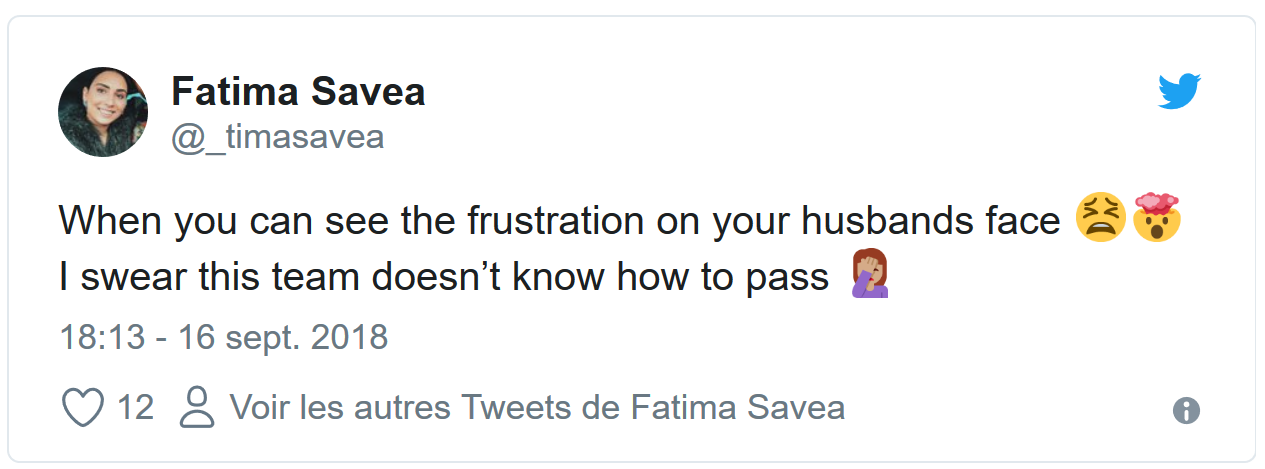Viewport: 1265px width, 469px height.
Task: Click the facepalm woman emoji
Action: tap(870, 276)
